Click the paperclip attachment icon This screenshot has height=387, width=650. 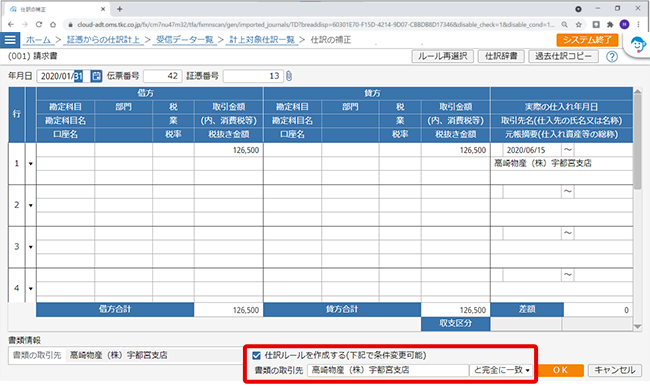tap(289, 76)
